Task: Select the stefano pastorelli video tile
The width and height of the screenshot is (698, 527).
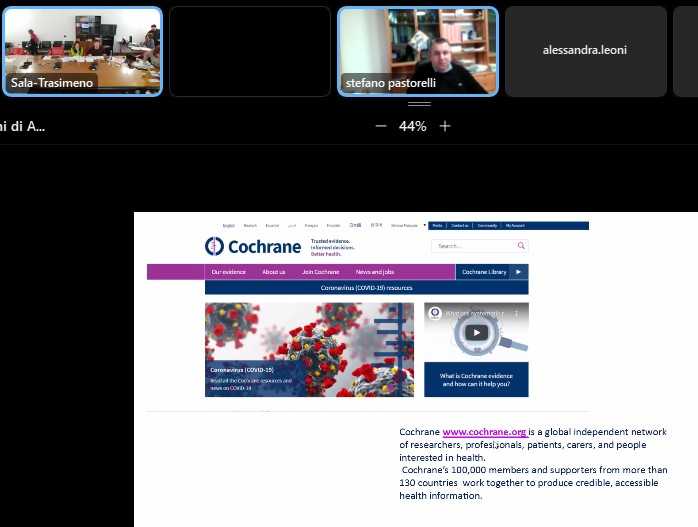Action: tap(418, 51)
